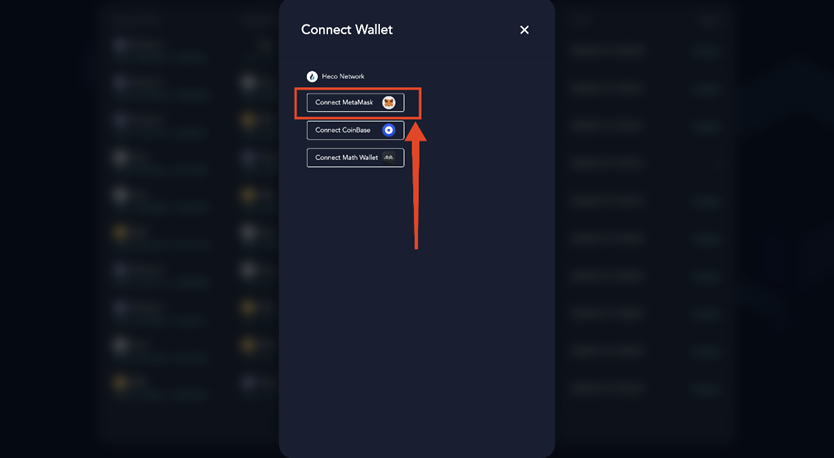Click the blurred page right of the dialog
The width and height of the screenshot is (834, 458).
(x=691, y=229)
